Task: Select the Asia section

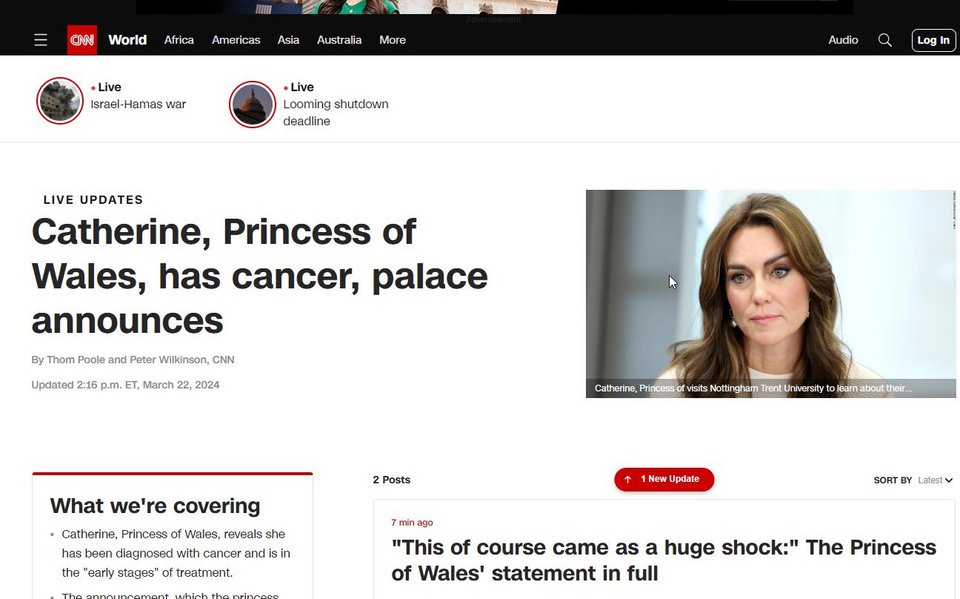Action: pyautogui.click(x=288, y=40)
